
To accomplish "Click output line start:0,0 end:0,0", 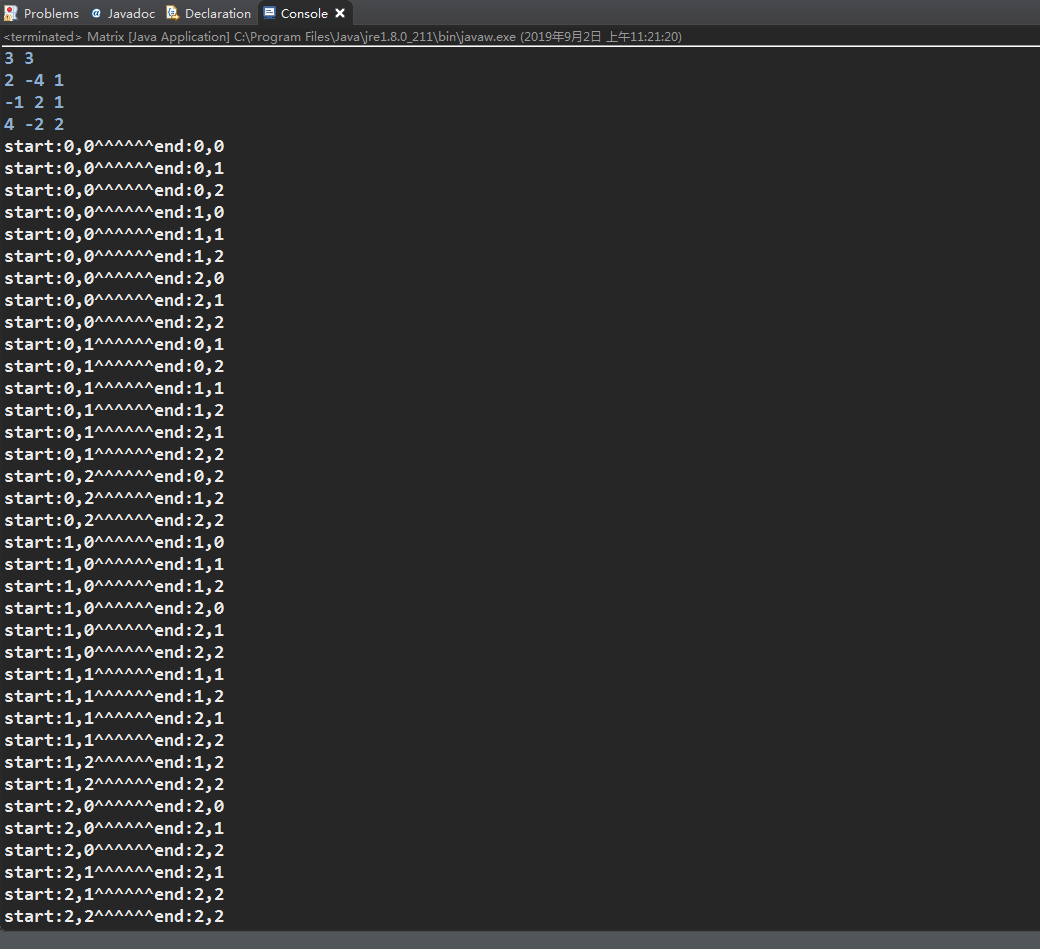I will pos(114,146).
